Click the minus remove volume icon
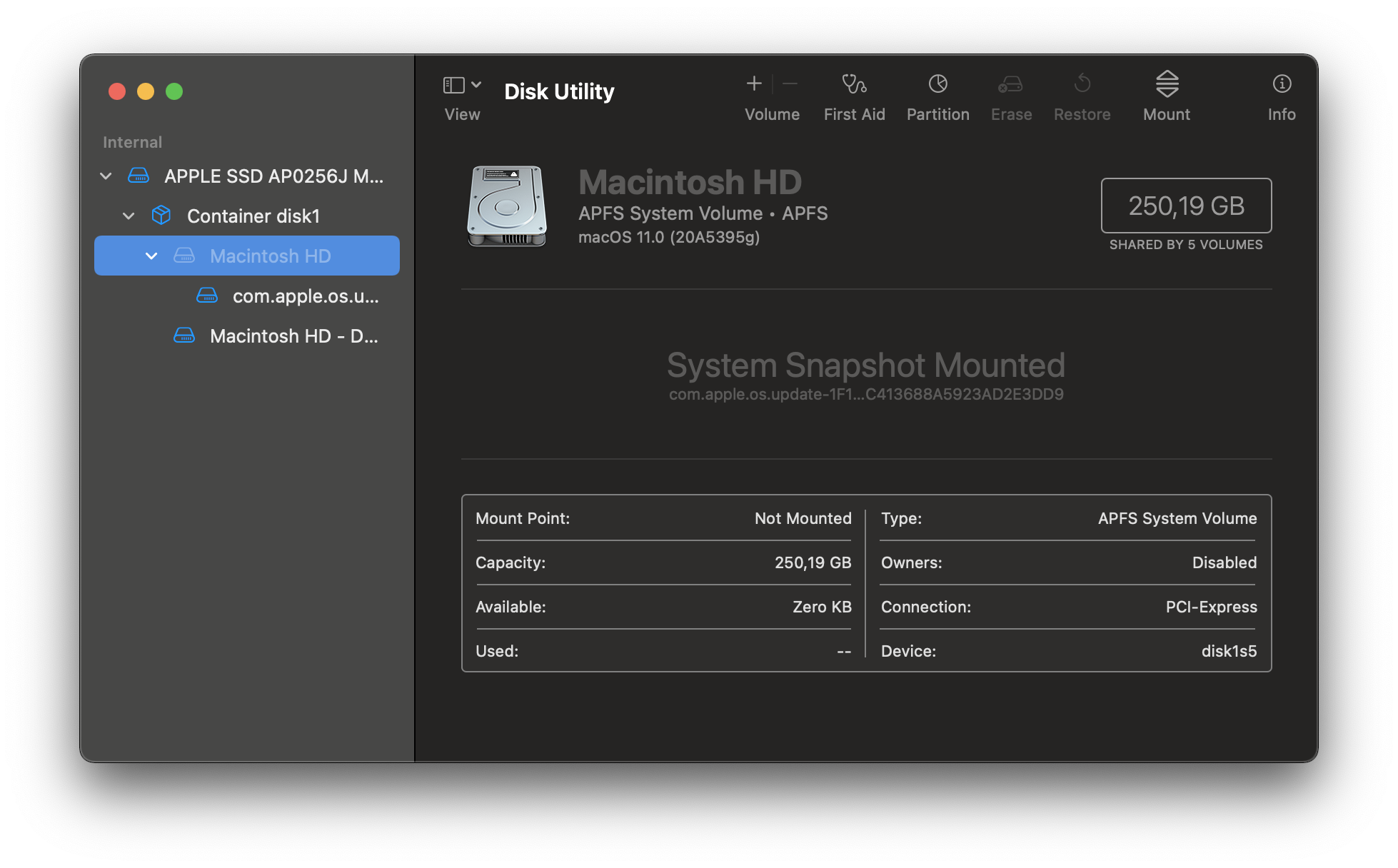 tap(790, 84)
